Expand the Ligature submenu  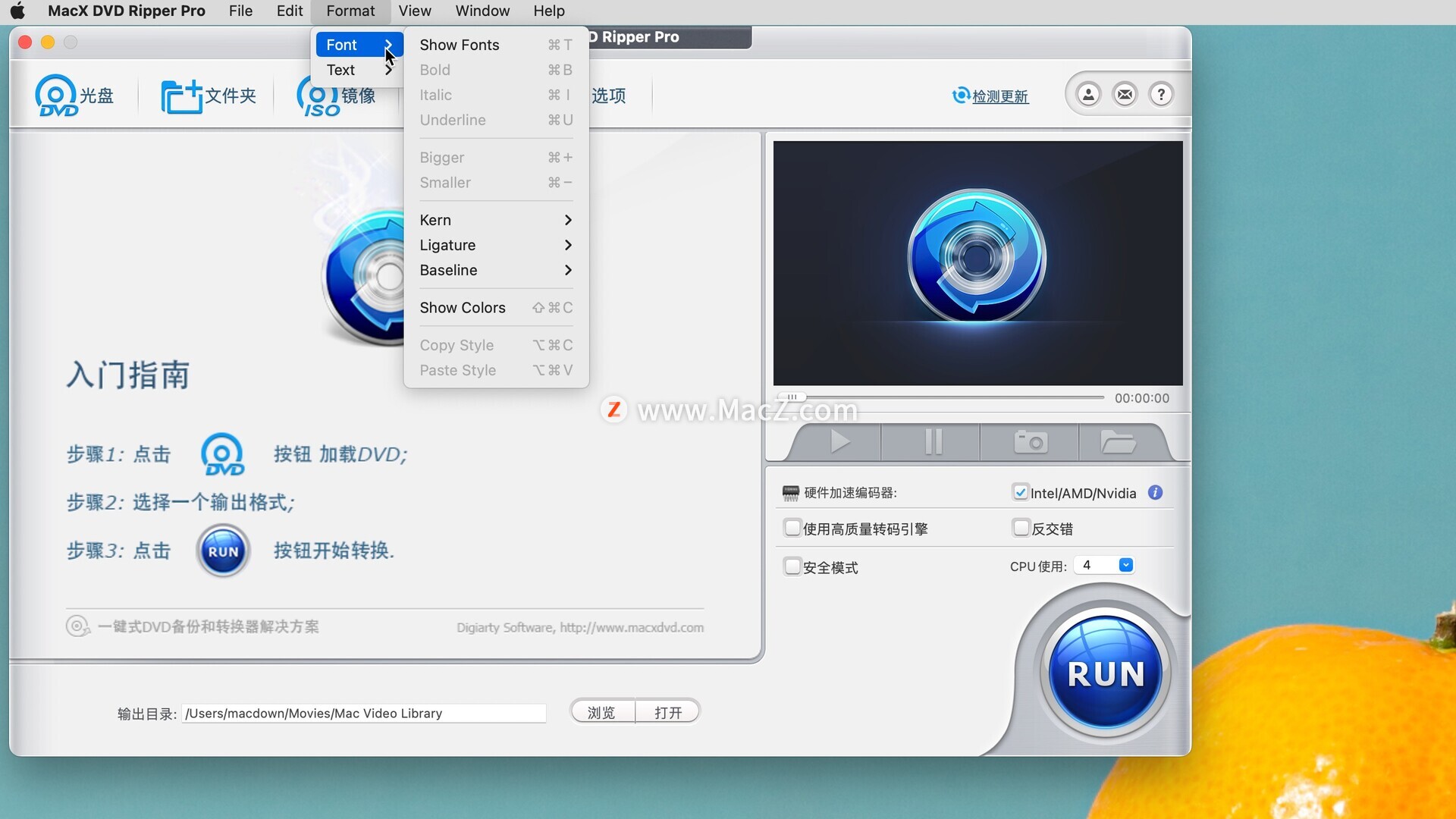pyautogui.click(x=496, y=245)
